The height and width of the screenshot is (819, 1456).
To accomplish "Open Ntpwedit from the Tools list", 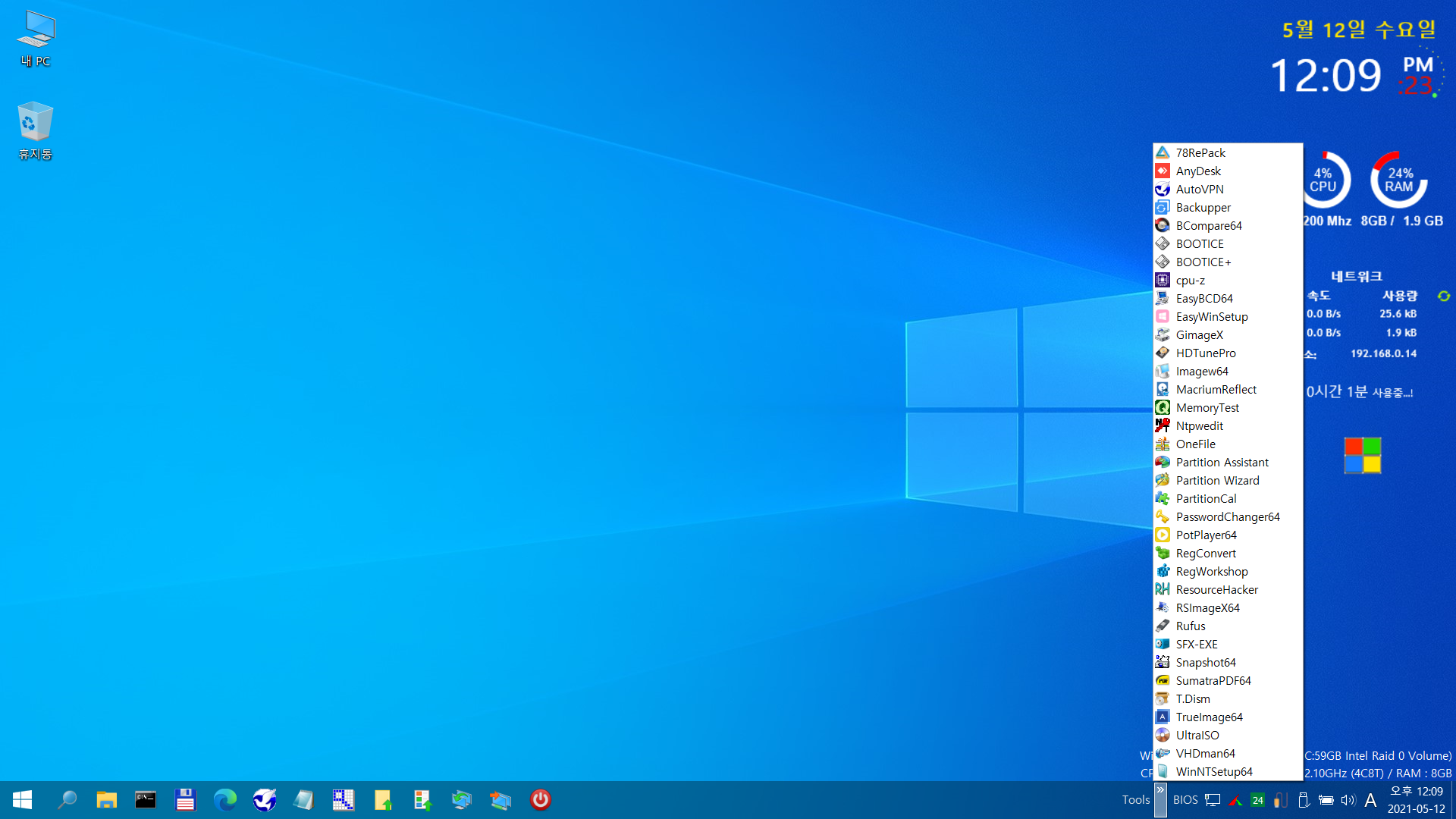I will point(1228,425).
